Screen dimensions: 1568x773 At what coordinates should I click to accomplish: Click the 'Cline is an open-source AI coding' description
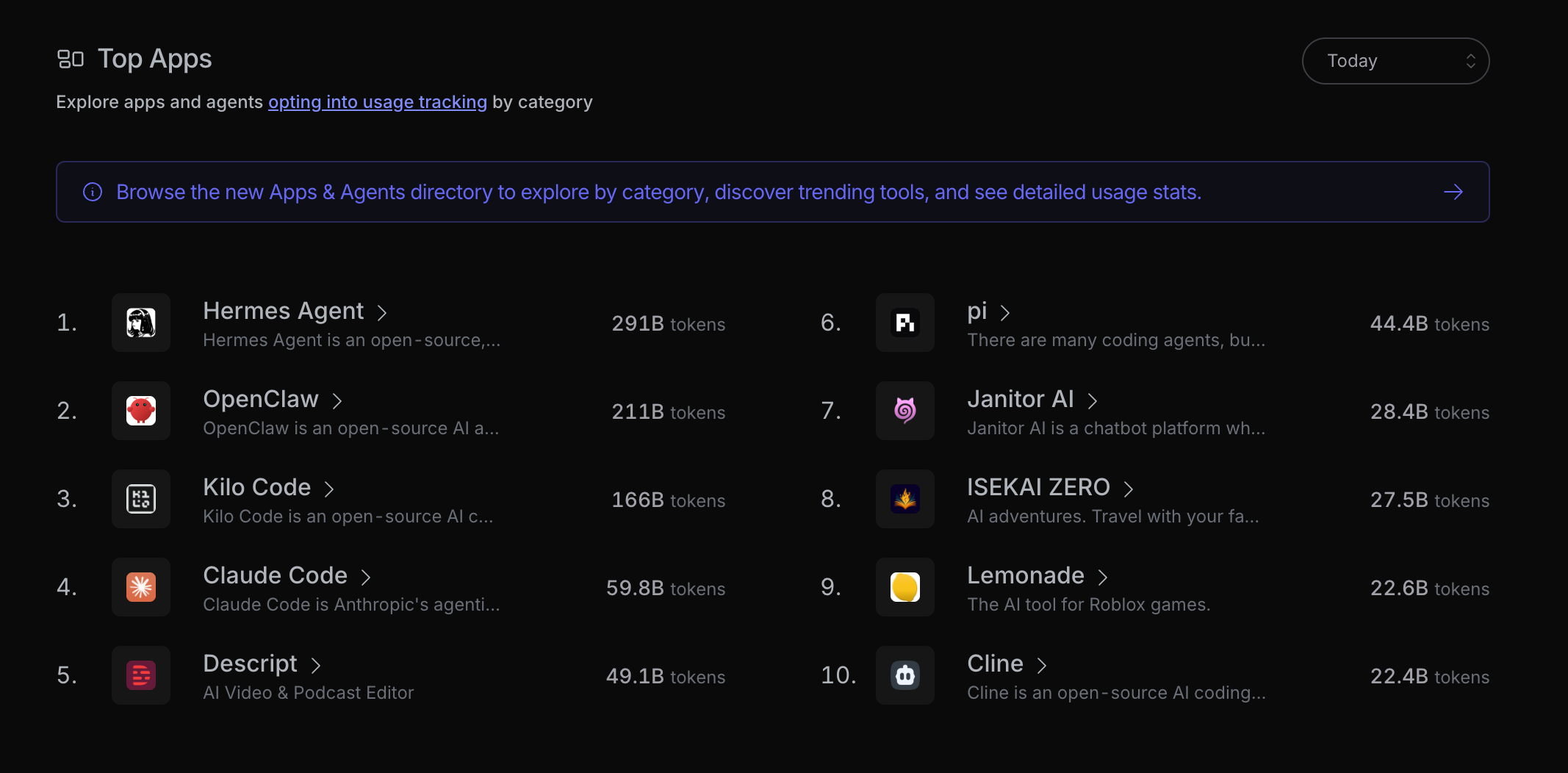[x=1116, y=693]
